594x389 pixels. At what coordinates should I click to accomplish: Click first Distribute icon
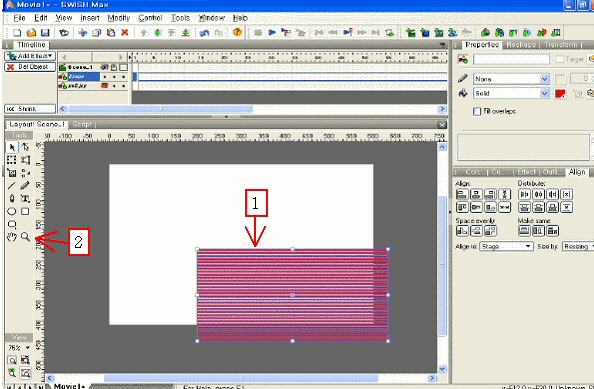(524, 194)
